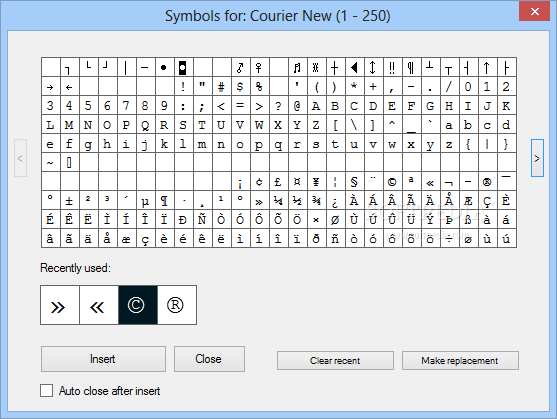Pick the Æ ligature capital letter
This screenshot has height=419, width=557.
pos(468,201)
